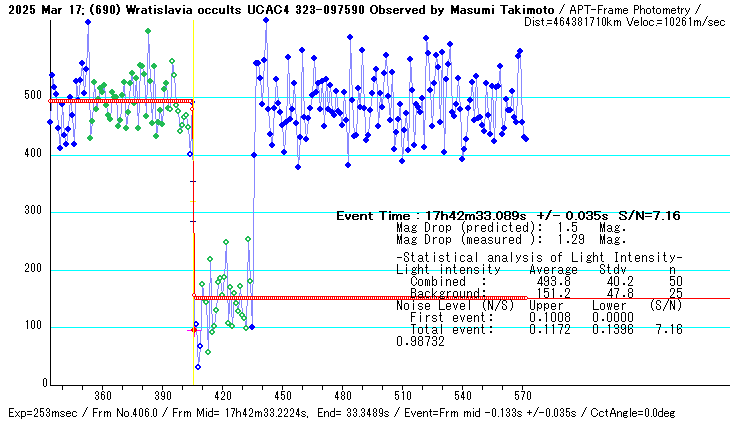The width and height of the screenshot is (740, 425).
Task: Click the 0.98732 value
Action: click(x=420, y=341)
